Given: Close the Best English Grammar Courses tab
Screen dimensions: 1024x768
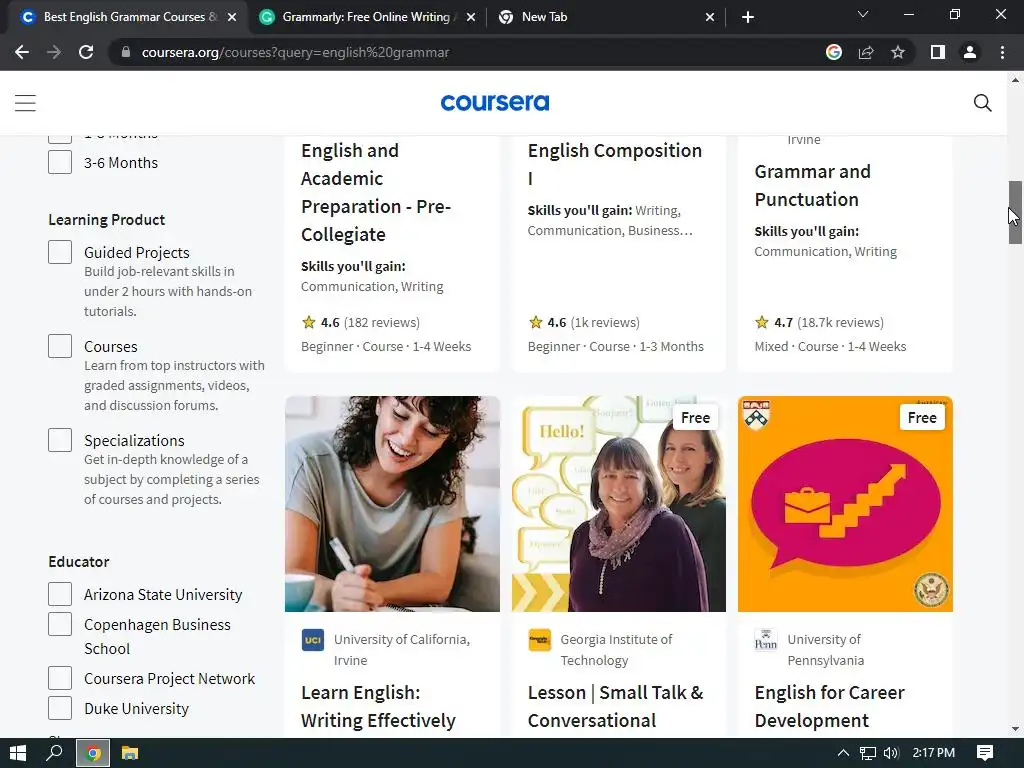Looking at the screenshot, I should [x=232, y=17].
